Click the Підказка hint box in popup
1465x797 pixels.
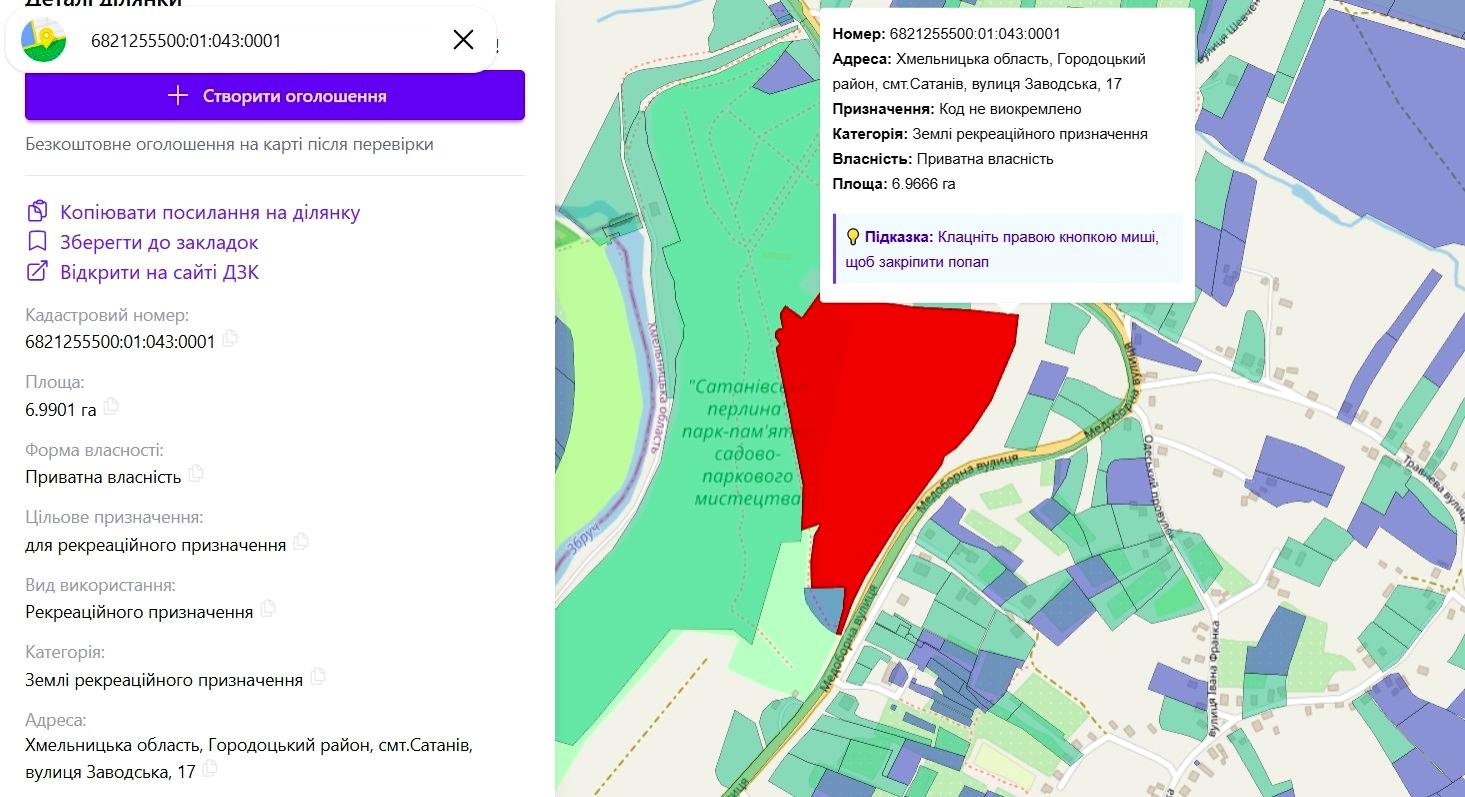(1008, 249)
